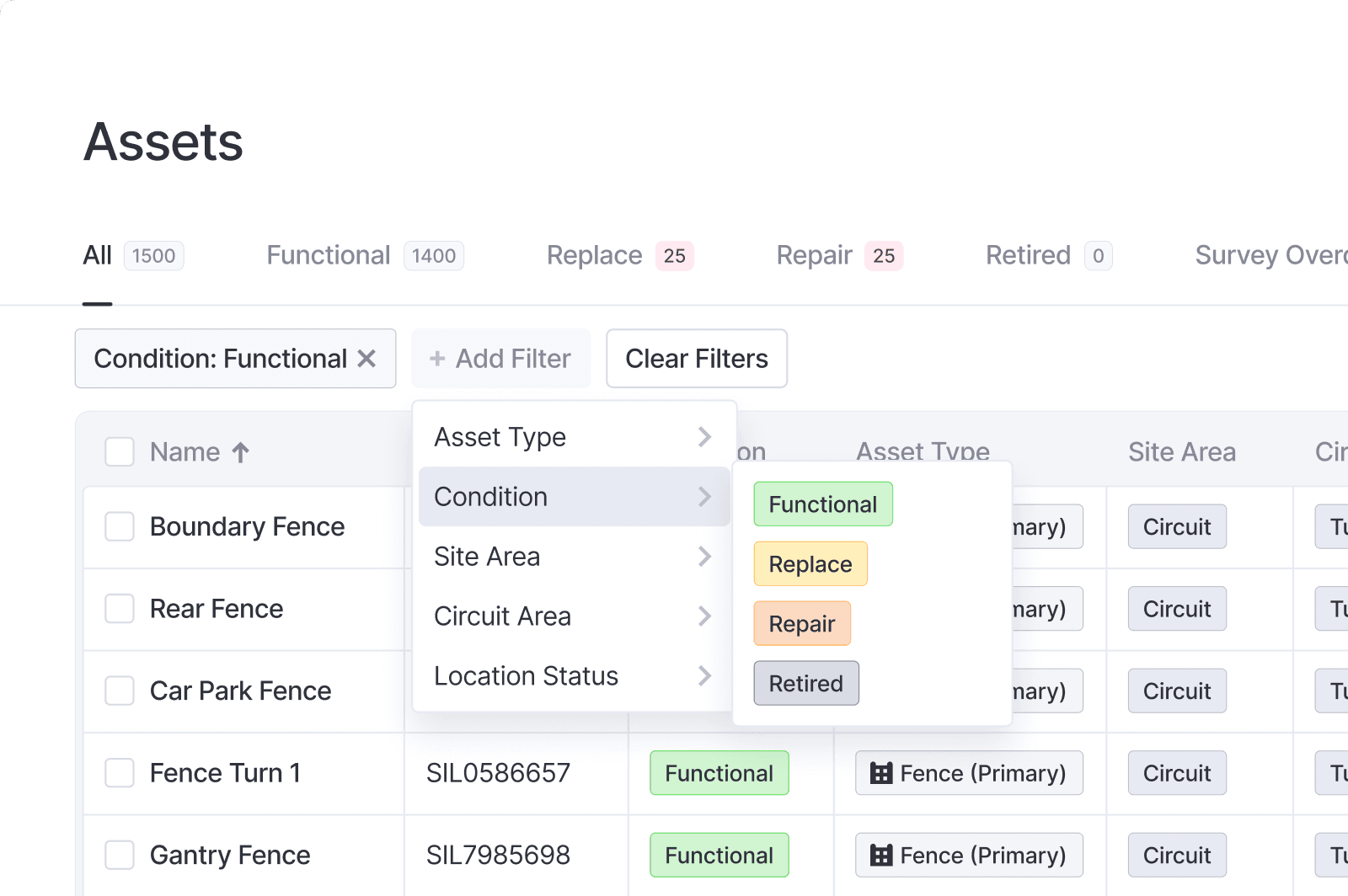1348x896 pixels.
Task: Check the Rear Fence row checkbox
Action: pos(119,609)
